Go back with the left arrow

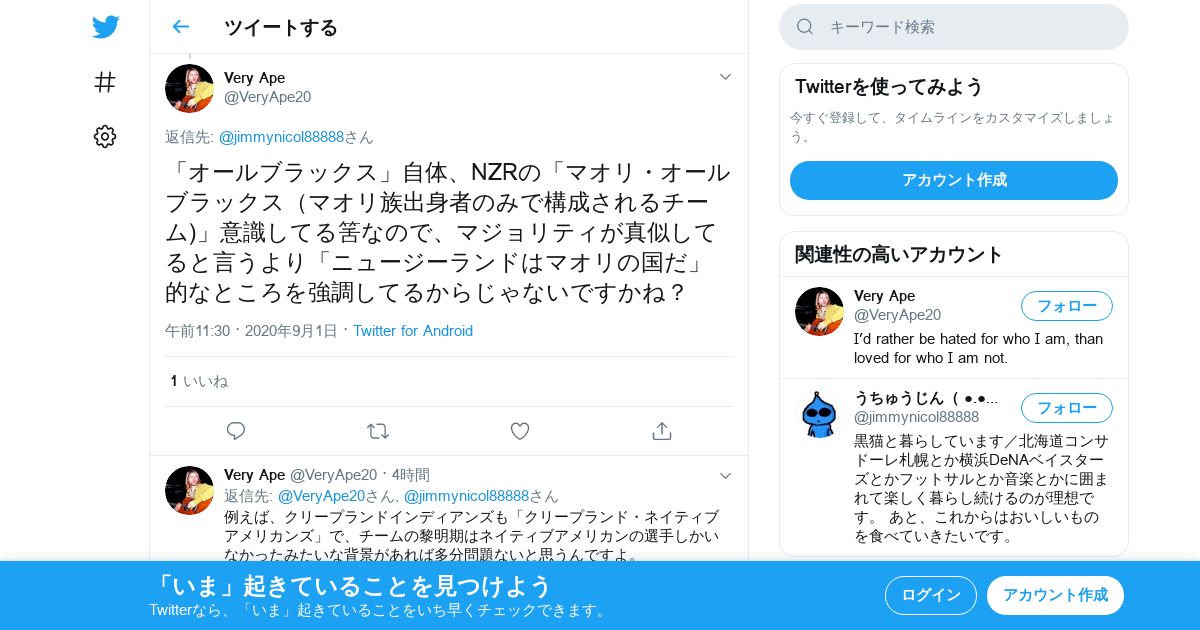(x=180, y=27)
